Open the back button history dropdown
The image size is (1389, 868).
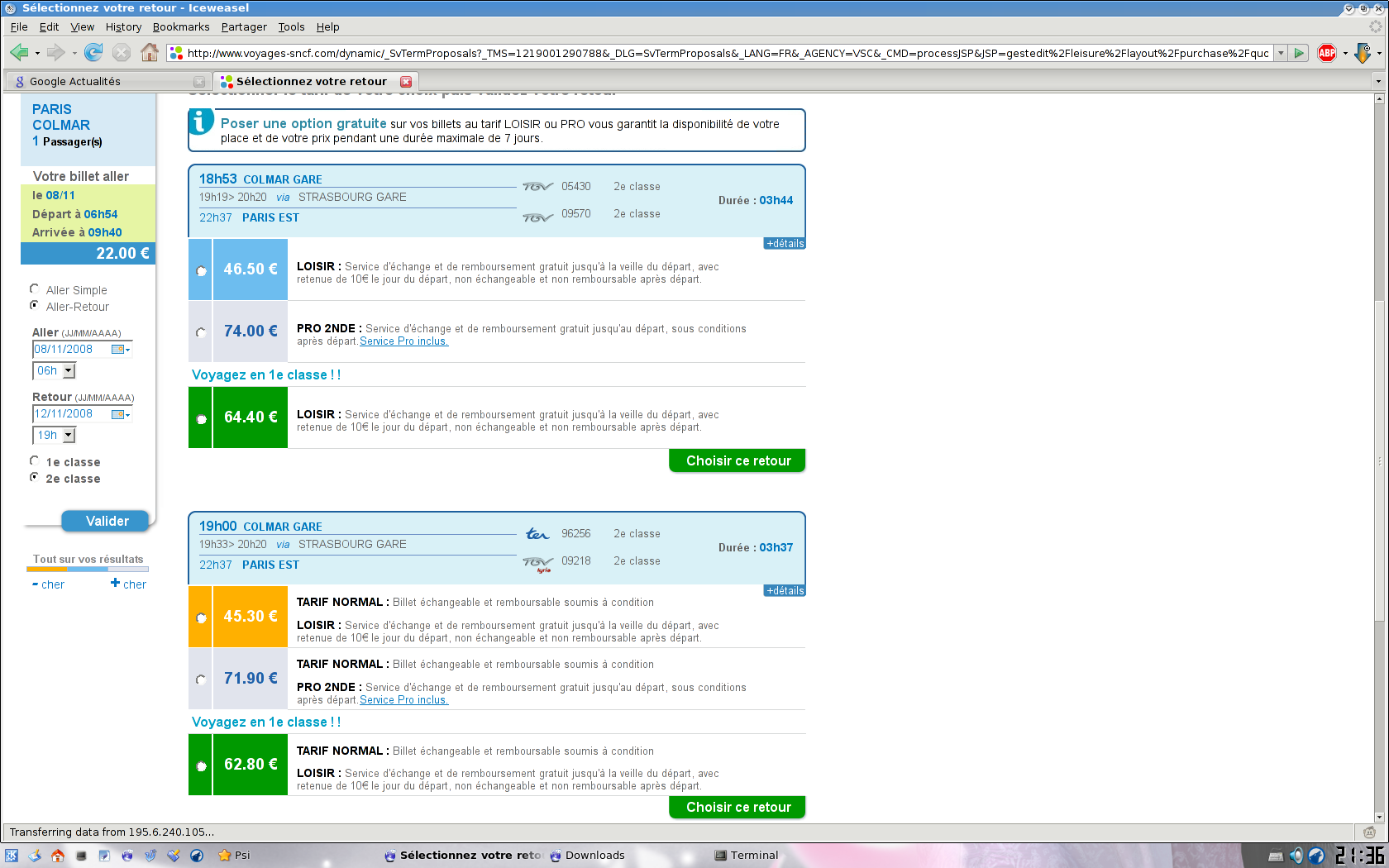pyautogui.click(x=37, y=54)
